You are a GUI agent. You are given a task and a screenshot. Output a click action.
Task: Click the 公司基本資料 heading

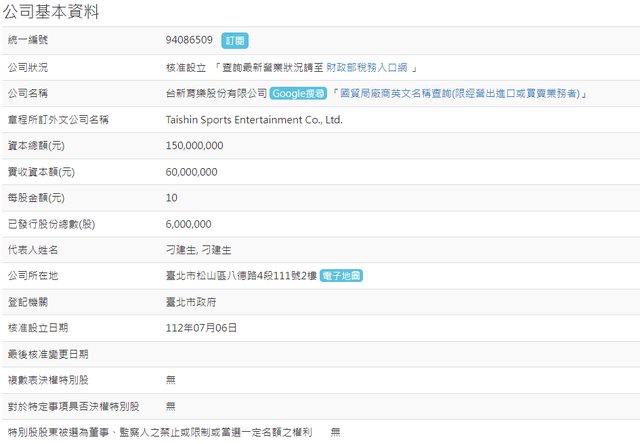pyautogui.click(x=64, y=12)
